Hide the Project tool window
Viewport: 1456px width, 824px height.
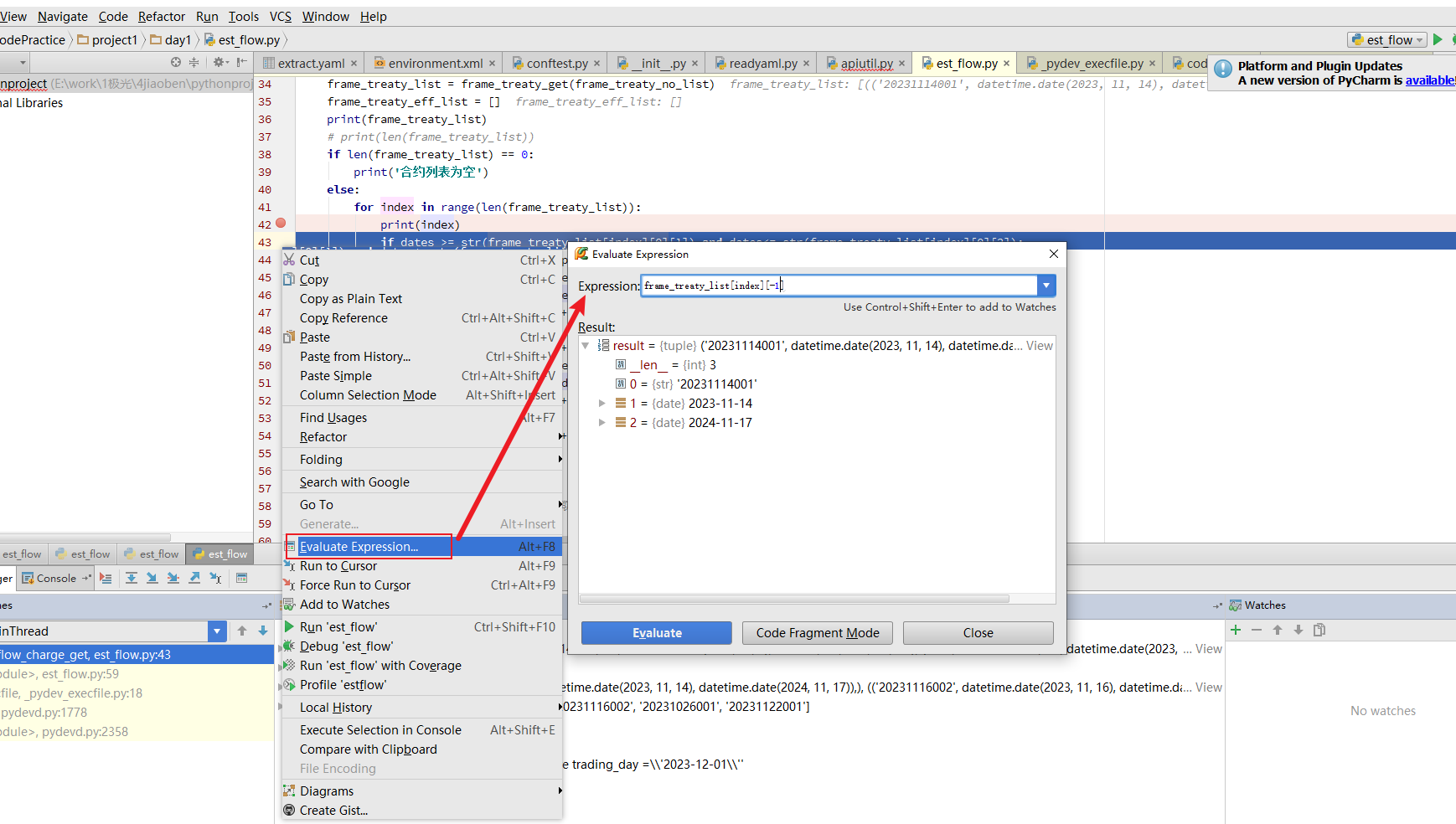pos(242,62)
